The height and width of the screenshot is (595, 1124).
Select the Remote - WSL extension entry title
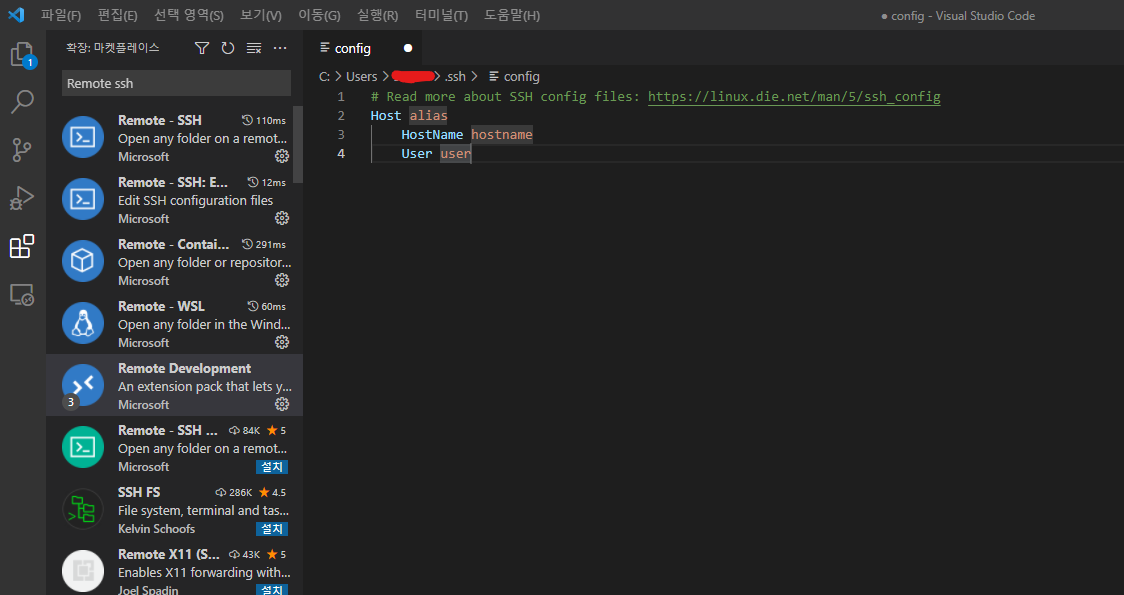(x=161, y=306)
